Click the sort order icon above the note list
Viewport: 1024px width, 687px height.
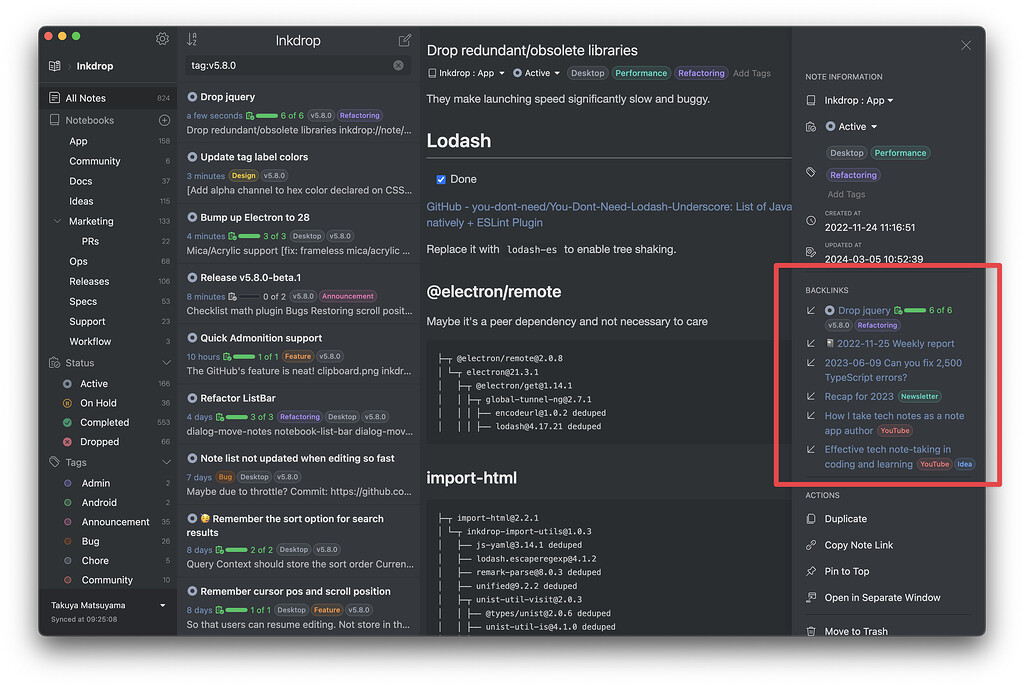pyautogui.click(x=190, y=39)
